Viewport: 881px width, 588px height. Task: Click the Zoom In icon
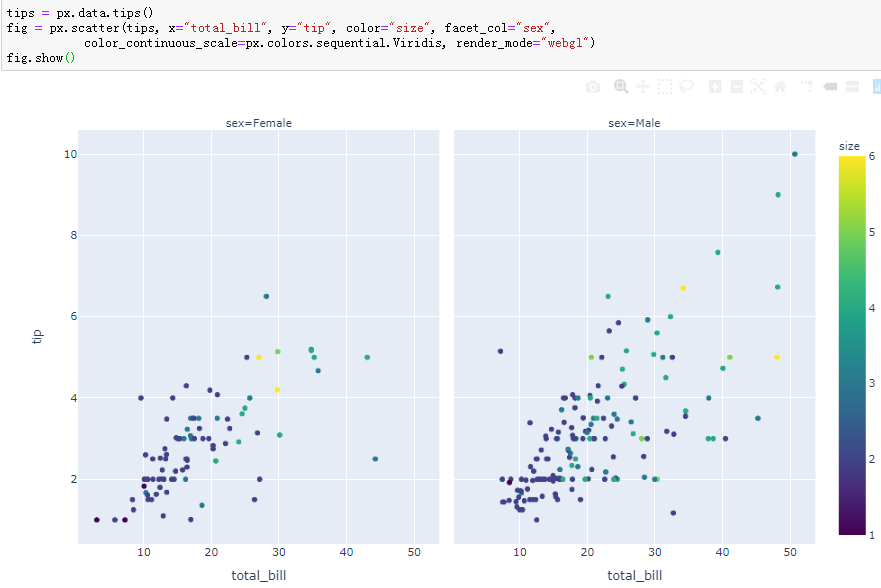714,87
